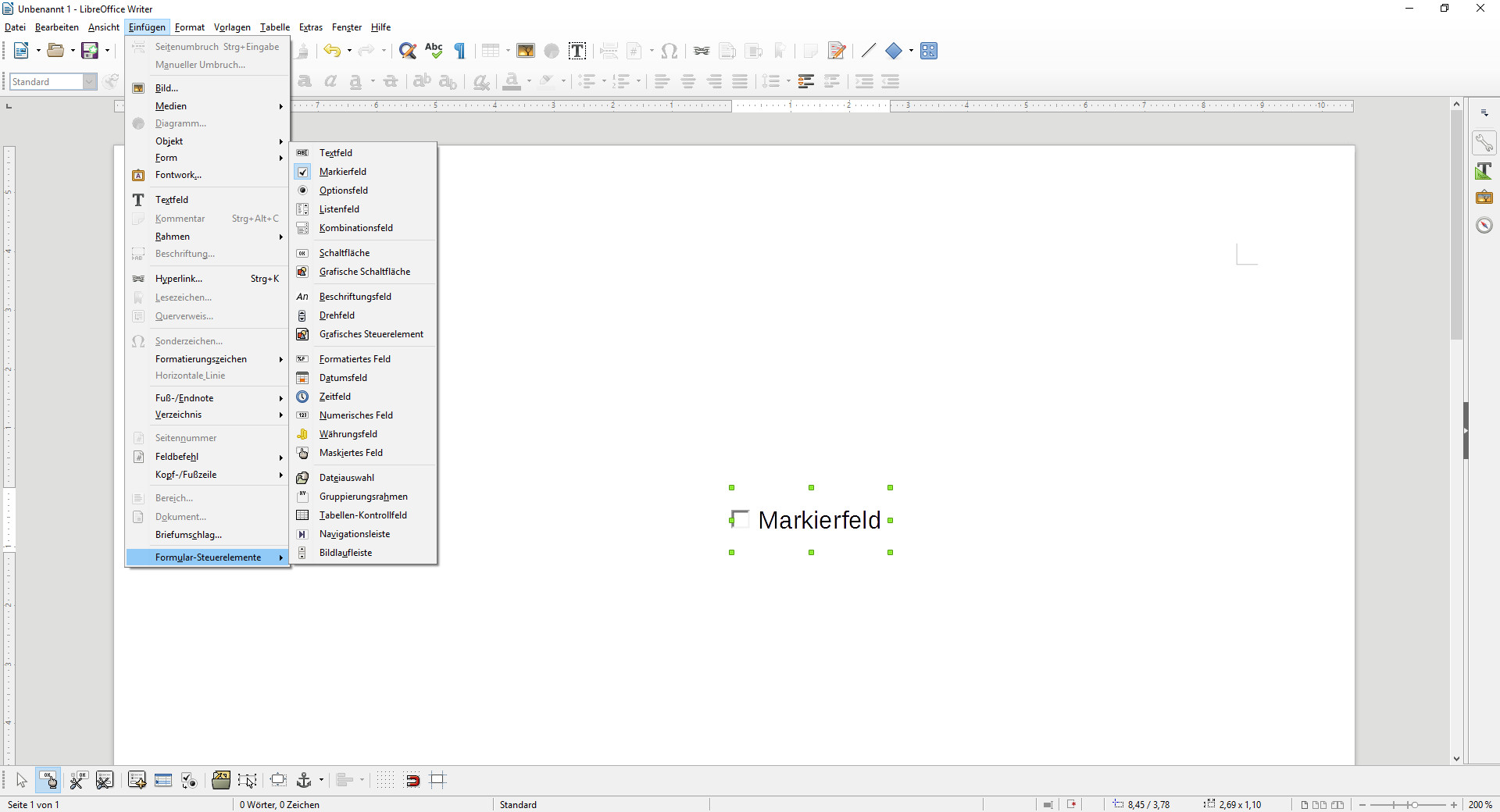Open control properties icon in form toolbar
This screenshot has height=812, width=1500.
point(78,780)
